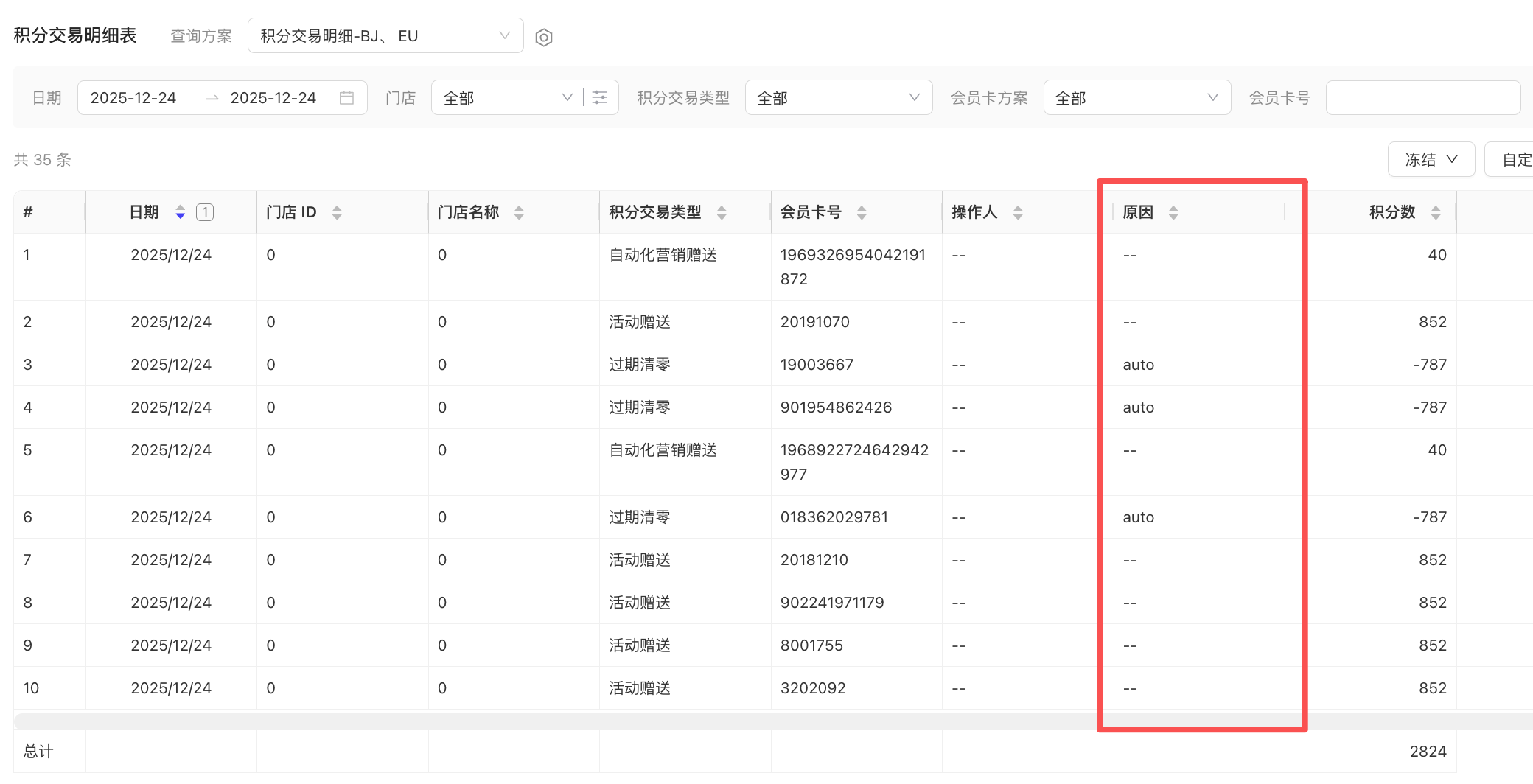Open the 查询方案 dropdown
Screen dimensions: 1533x784
[x=385, y=36]
